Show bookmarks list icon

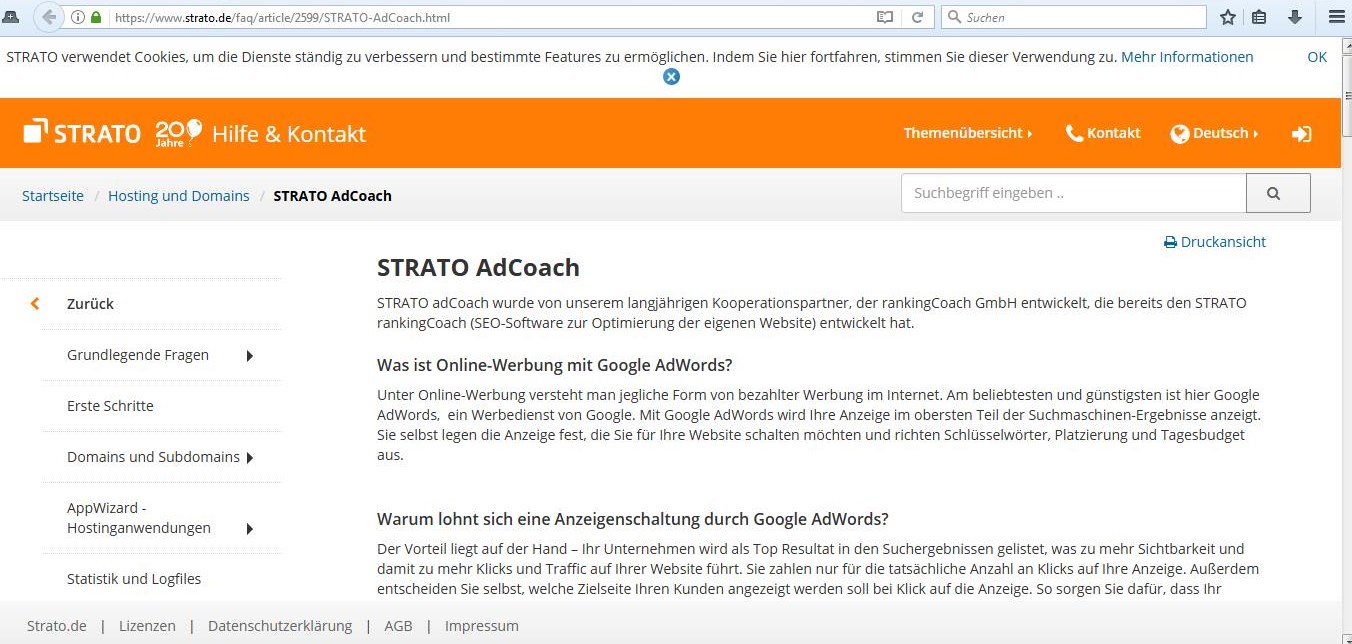tap(1260, 17)
